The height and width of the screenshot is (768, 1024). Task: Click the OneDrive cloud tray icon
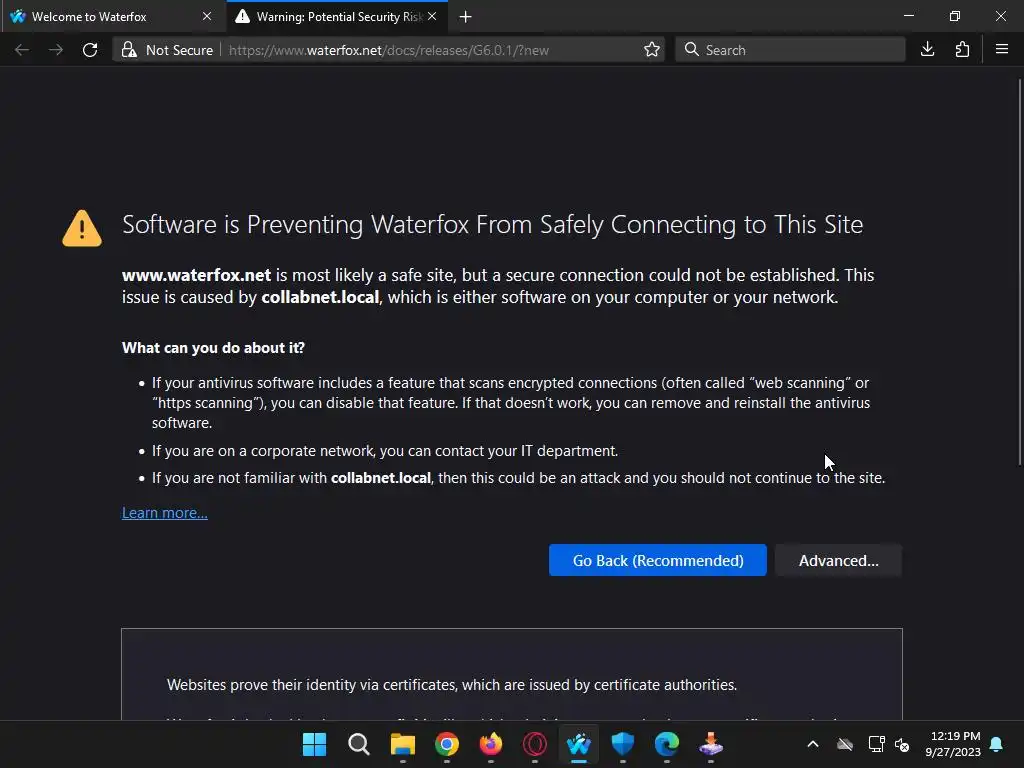tap(845, 744)
